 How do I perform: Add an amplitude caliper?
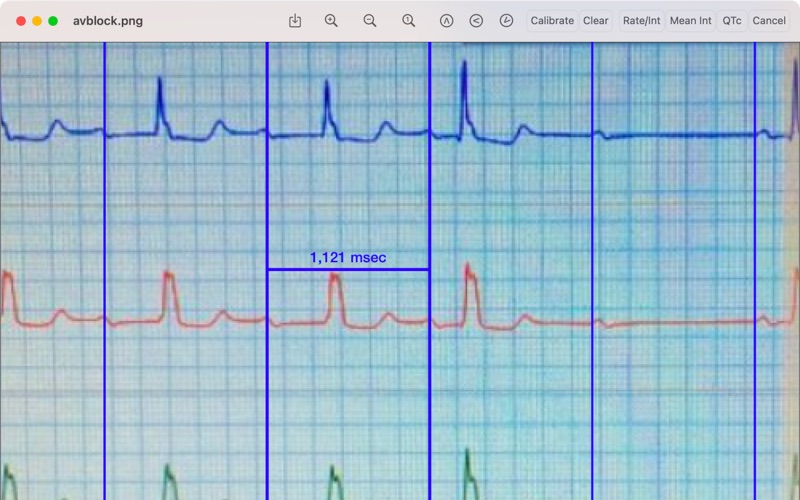point(446,21)
